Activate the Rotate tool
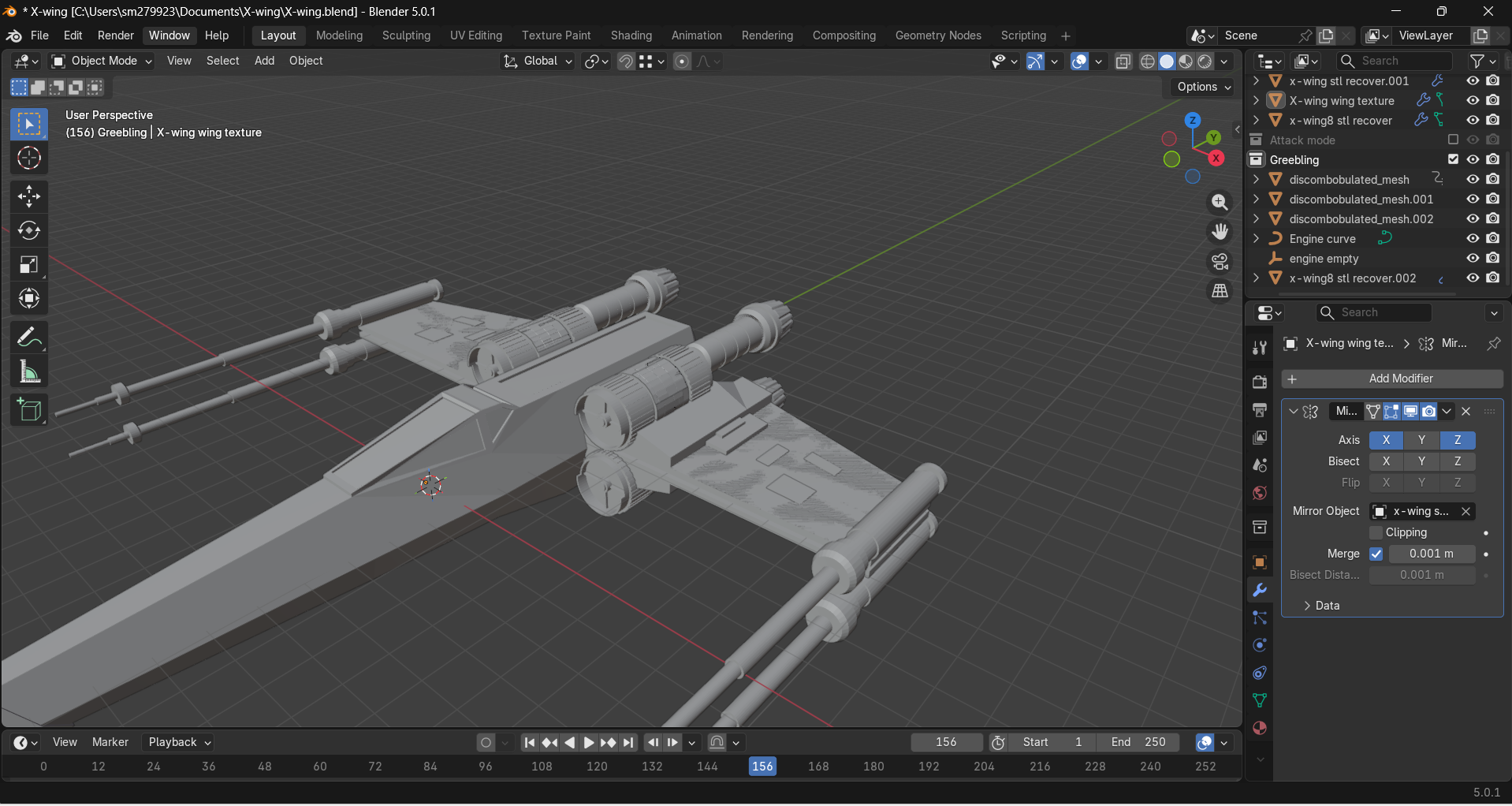 (29, 230)
